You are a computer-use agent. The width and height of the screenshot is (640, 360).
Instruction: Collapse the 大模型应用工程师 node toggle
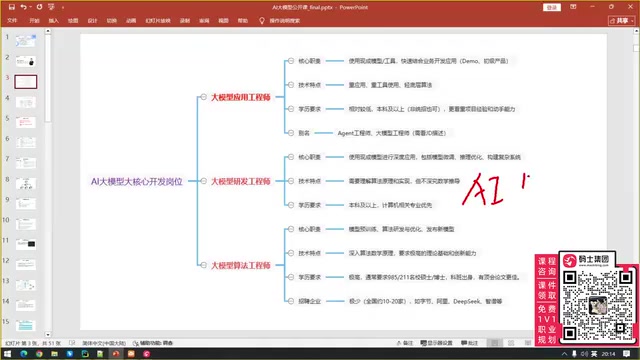[203, 97]
